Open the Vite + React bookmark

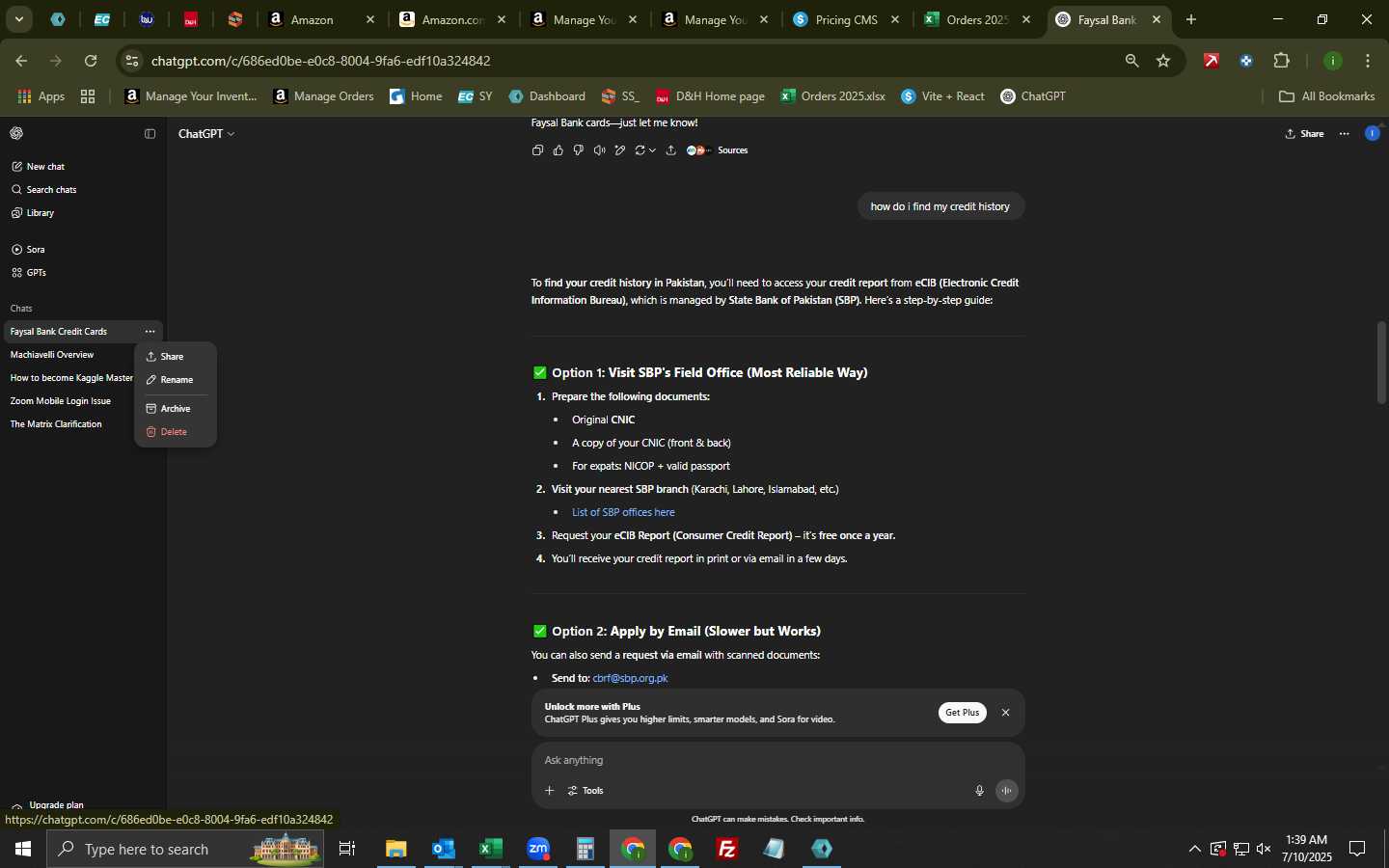click(x=943, y=96)
